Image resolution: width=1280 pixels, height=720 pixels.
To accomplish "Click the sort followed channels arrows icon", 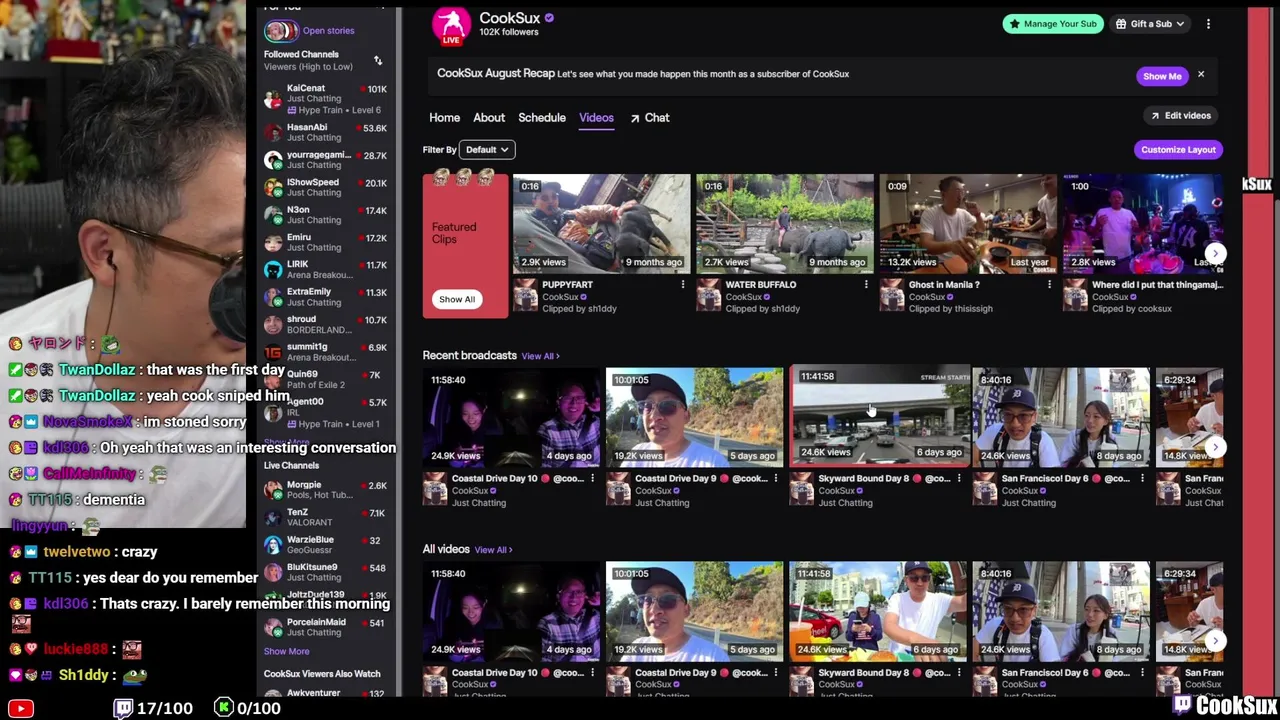I will click(377, 61).
